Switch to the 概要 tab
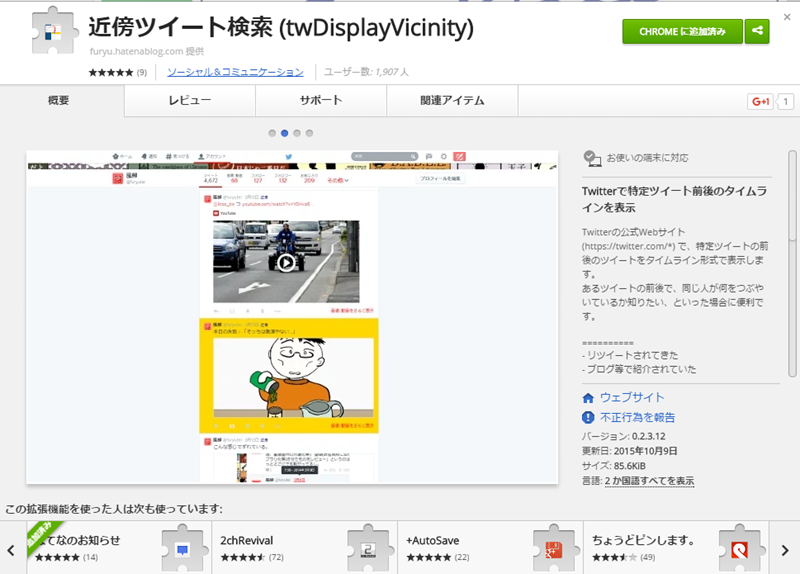Image resolution: width=800 pixels, height=574 pixels. [59, 101]
